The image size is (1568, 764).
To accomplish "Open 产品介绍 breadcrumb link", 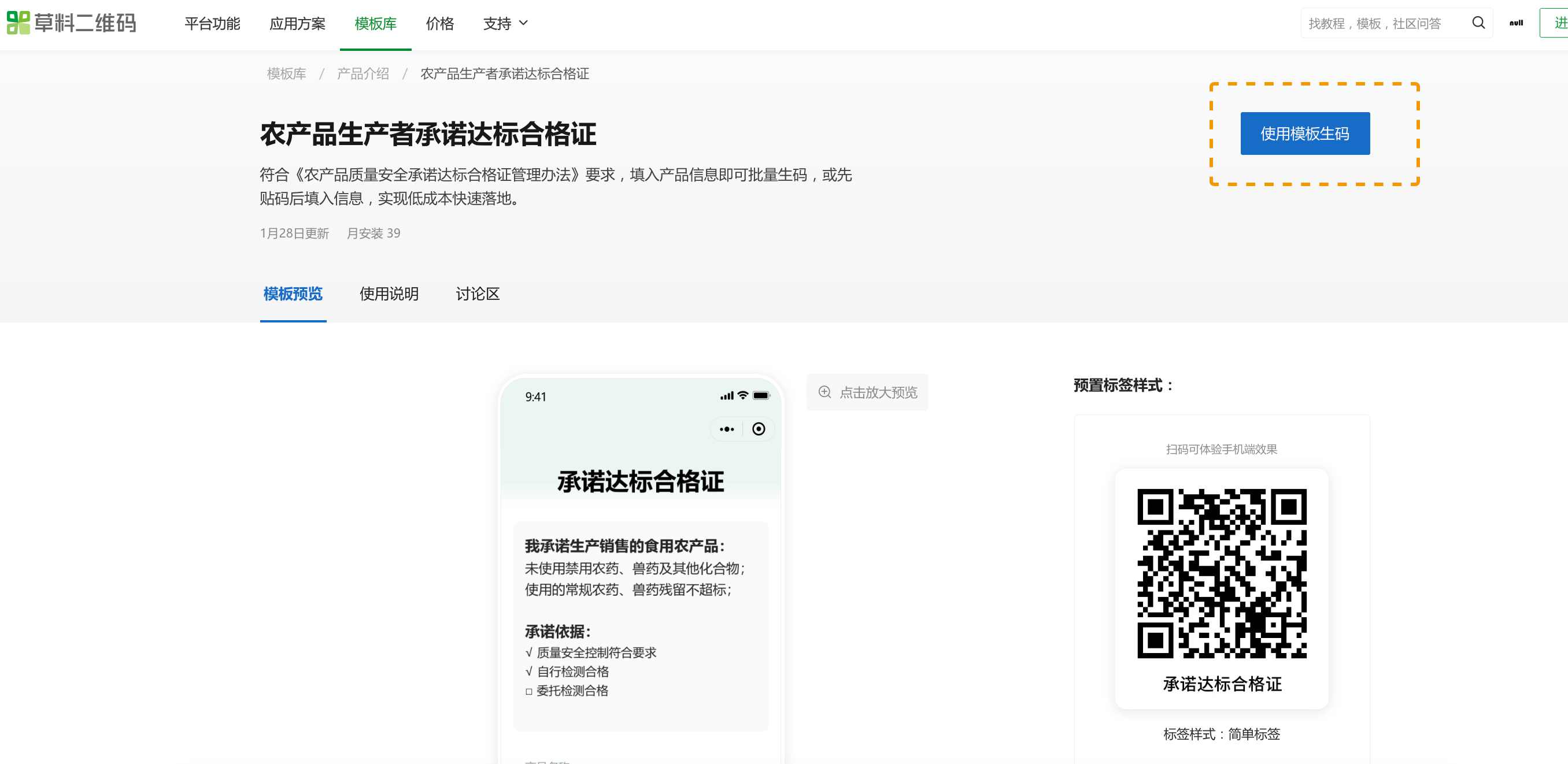I will (363, 73).
